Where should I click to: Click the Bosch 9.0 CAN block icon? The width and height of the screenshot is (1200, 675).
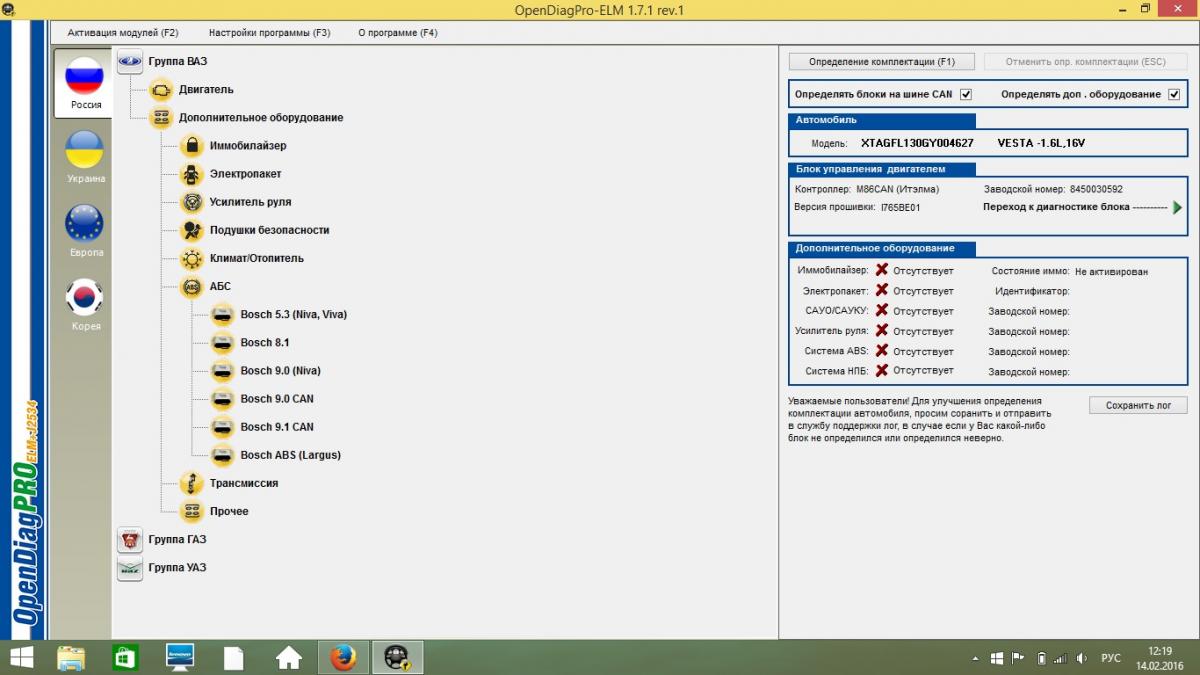click(223, 399)
